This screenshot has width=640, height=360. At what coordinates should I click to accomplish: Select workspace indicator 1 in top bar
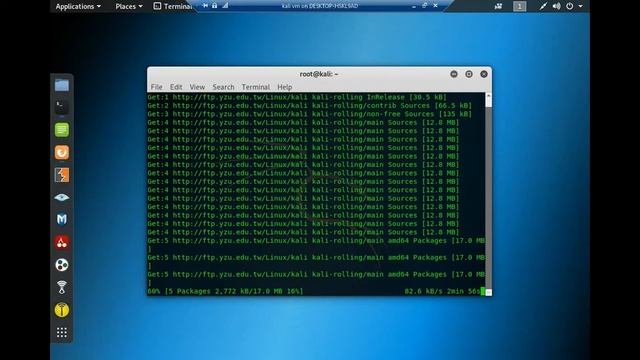pos(520,6)
